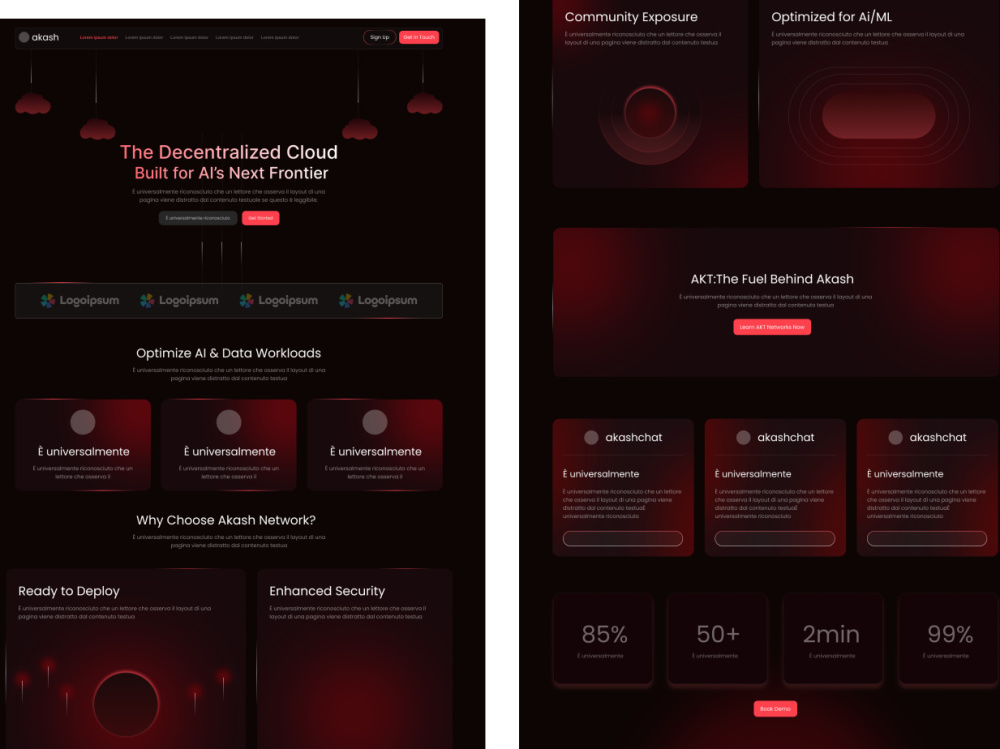Viewport: 1000px width, 749px height.
Task: Click the 'AKT:The Fuel Behind Akash' heading
Action: [x=772, y=279]
